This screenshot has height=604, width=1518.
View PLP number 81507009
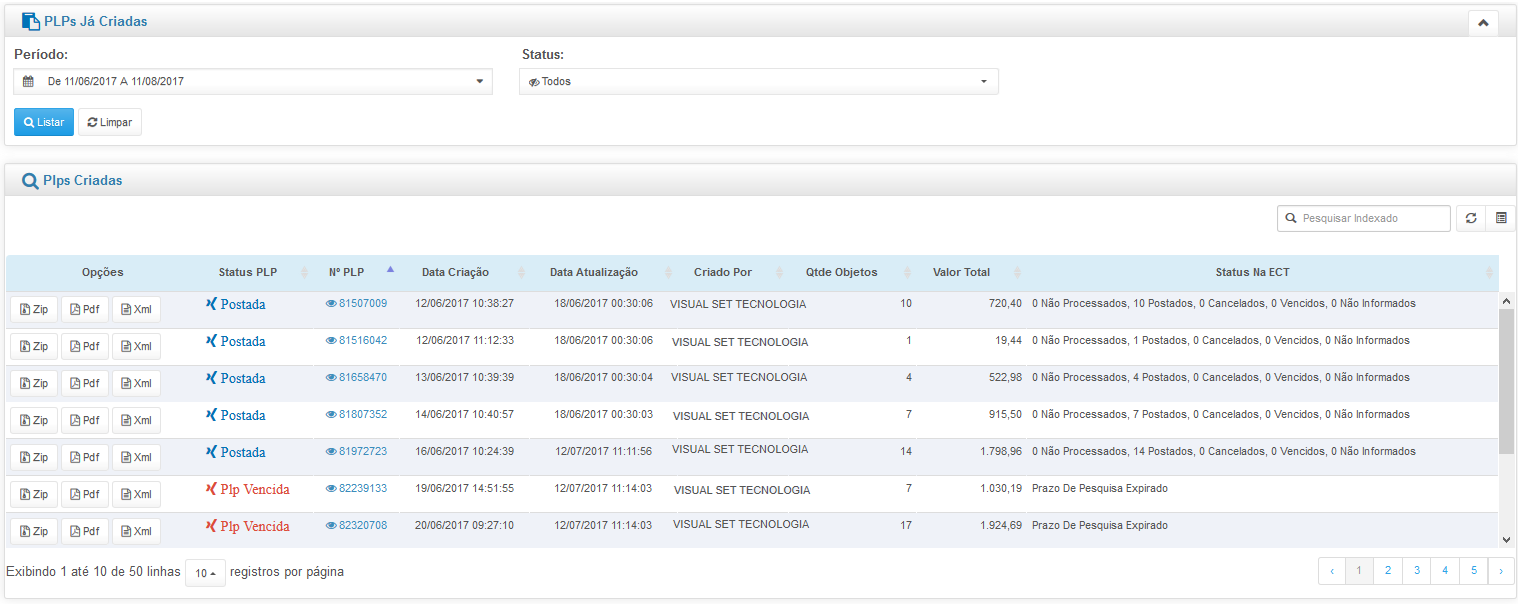[356, 303]
